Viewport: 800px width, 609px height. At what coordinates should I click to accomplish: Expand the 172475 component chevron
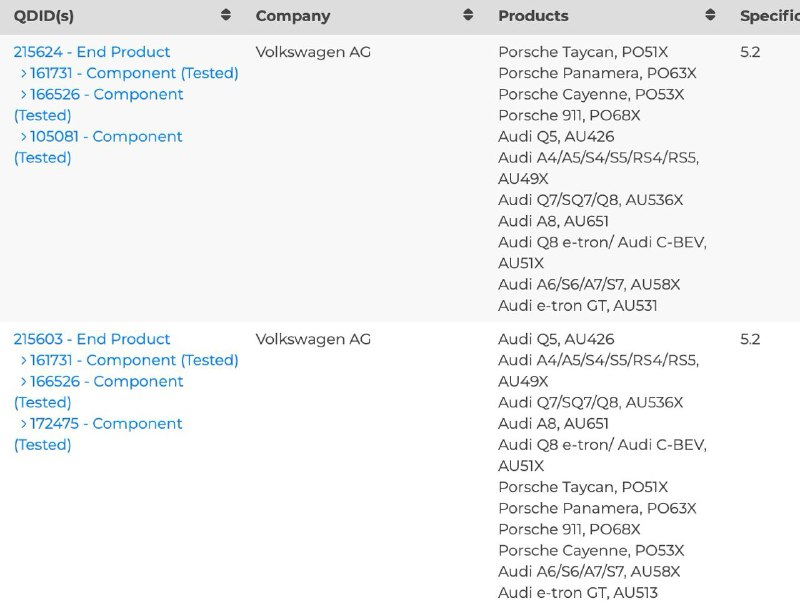click(23, 424)
